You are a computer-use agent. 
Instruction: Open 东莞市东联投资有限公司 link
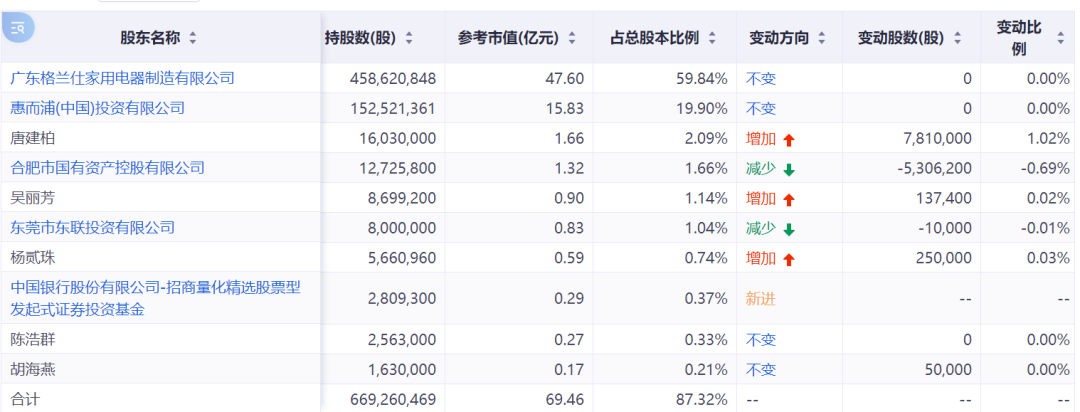coord(93,227)
